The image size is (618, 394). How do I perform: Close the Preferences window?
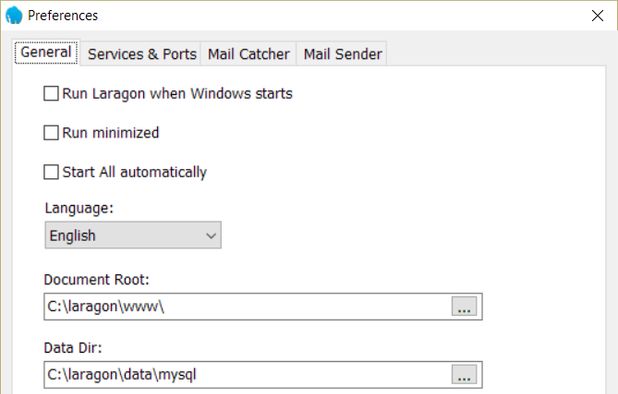click(598, 16)
